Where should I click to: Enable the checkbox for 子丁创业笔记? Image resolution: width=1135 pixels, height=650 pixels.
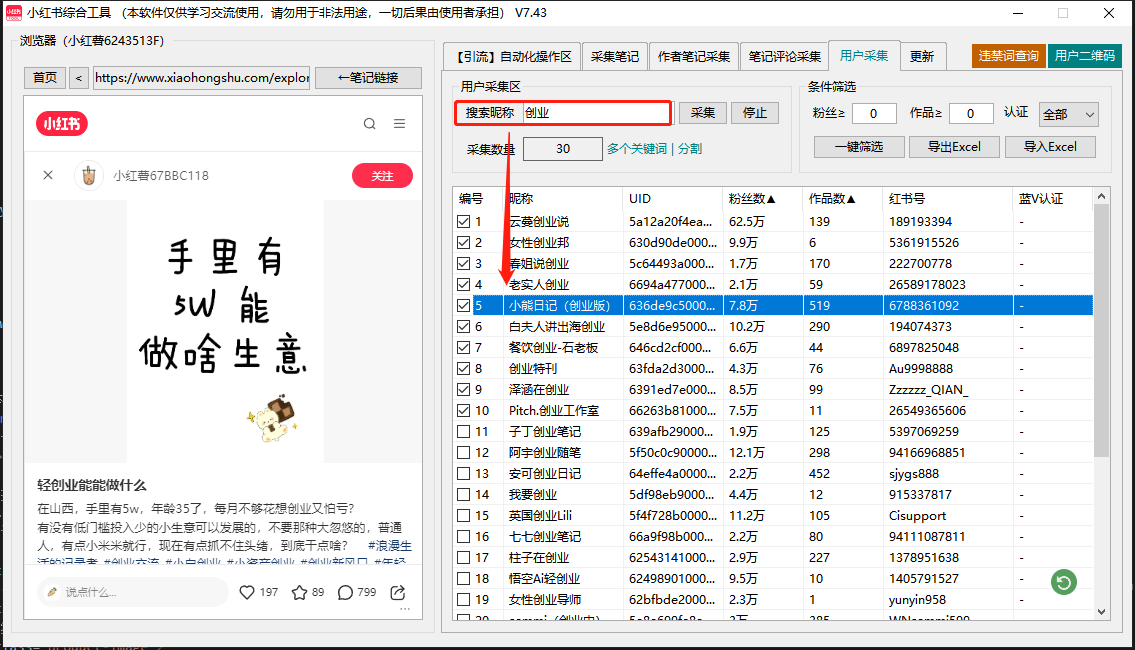(x=464, y=431)
